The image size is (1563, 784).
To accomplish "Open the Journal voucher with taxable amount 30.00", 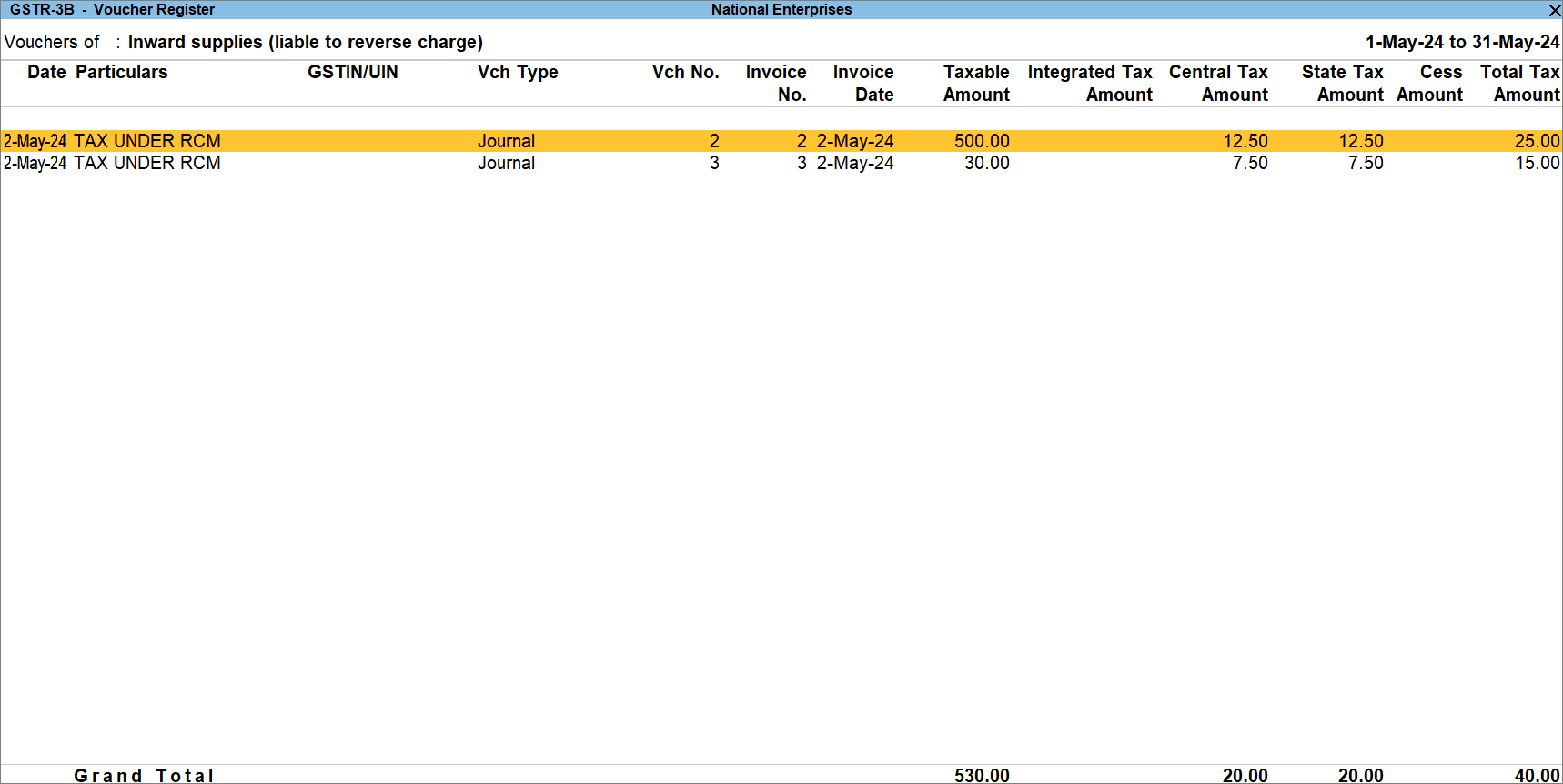I will (x=146, y=164).
